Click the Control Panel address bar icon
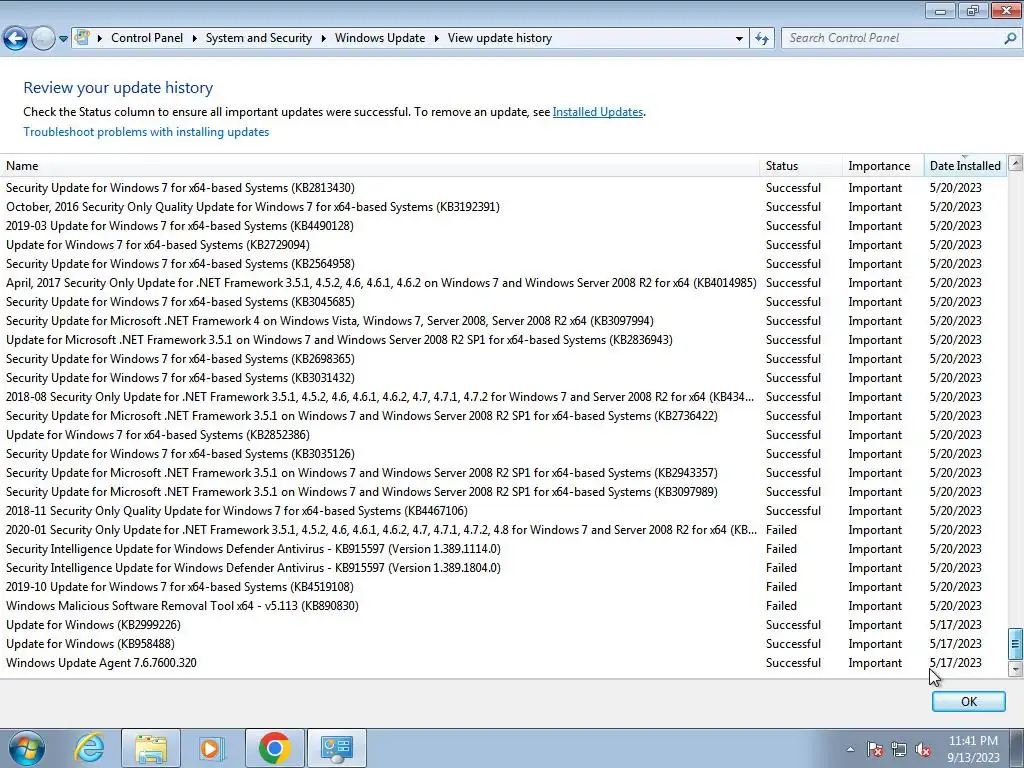1024x768 pixels. pos(82,38)
